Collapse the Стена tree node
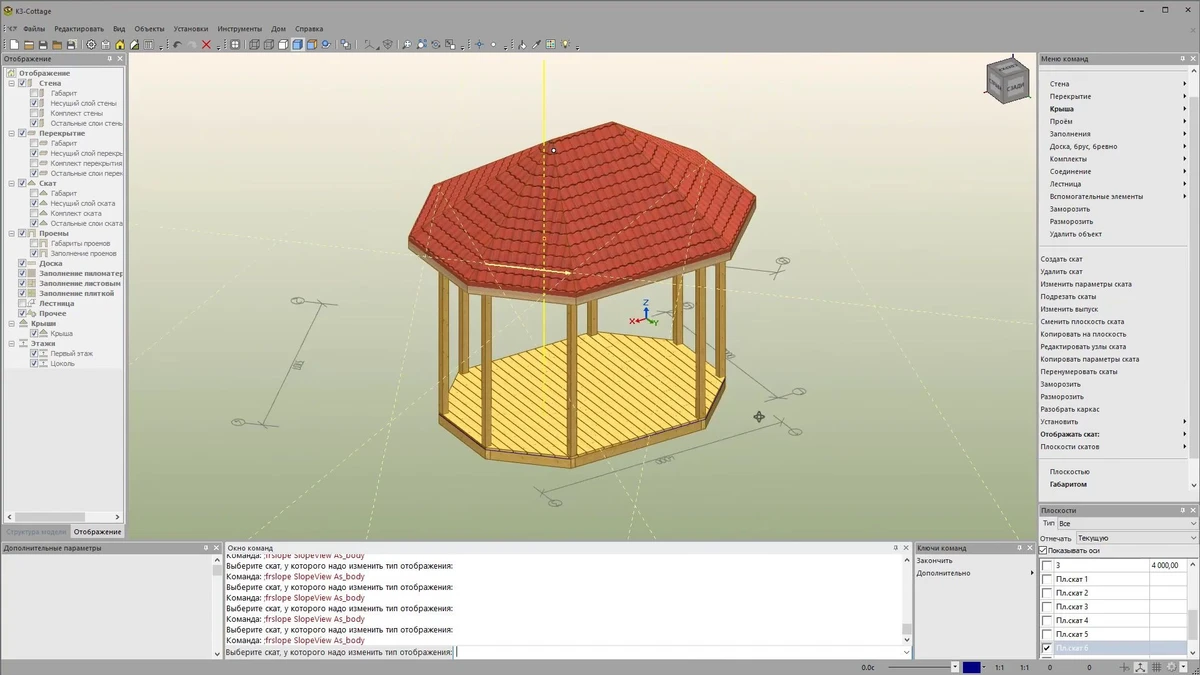This screenshot has height=675, width=1200. [x=12, y=83]
